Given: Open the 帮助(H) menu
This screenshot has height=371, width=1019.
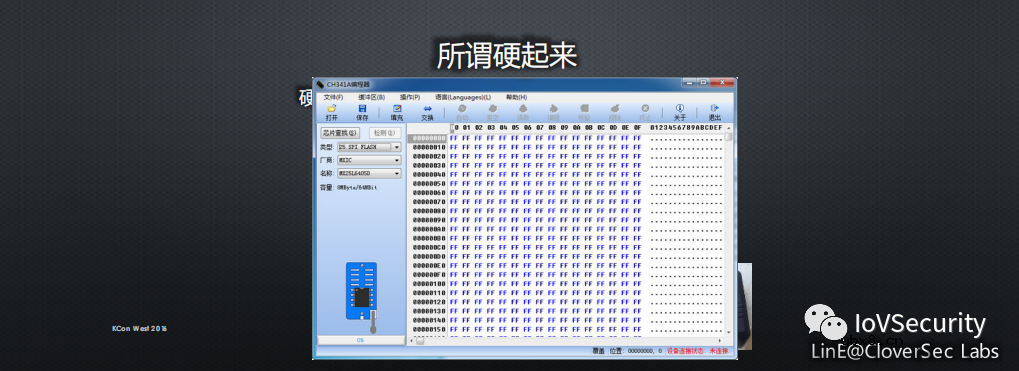Looking at the screenshot, I should point(516,97).
